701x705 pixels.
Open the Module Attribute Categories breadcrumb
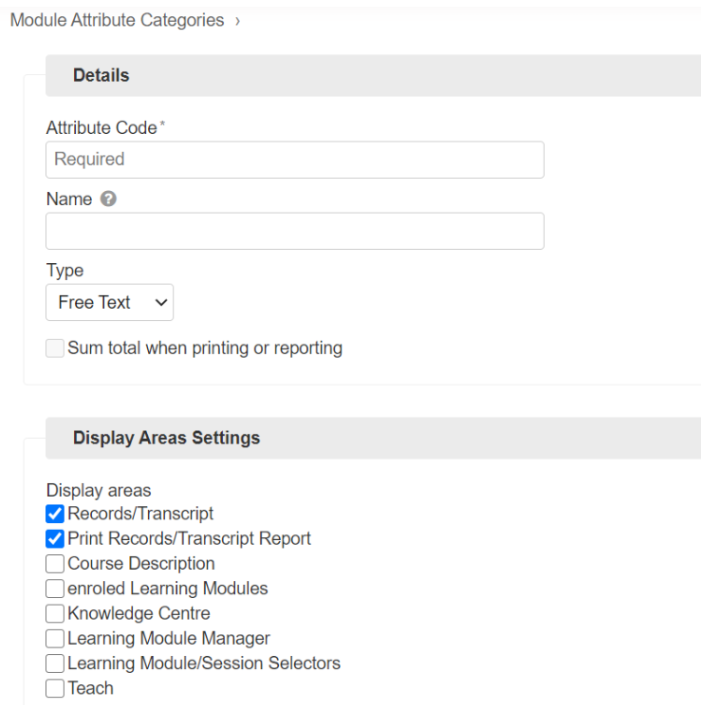tap(117, 21)
